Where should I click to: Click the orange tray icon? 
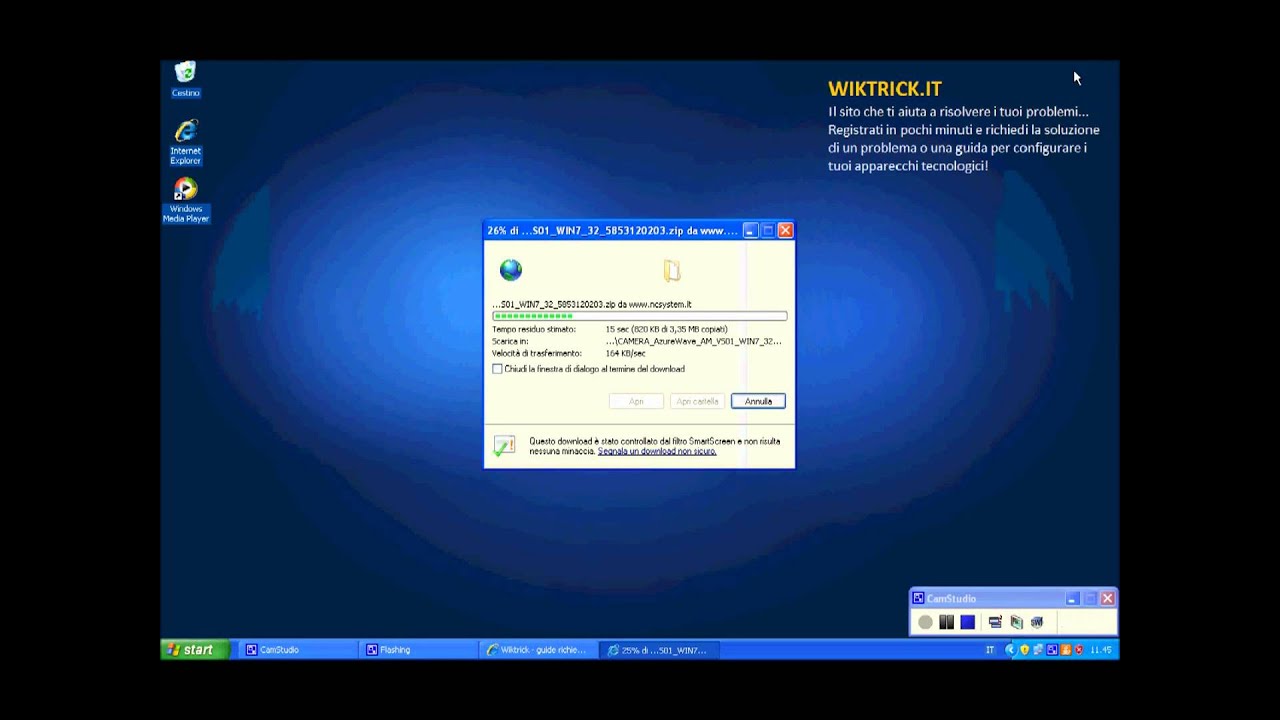click(x=1065, y=650)
